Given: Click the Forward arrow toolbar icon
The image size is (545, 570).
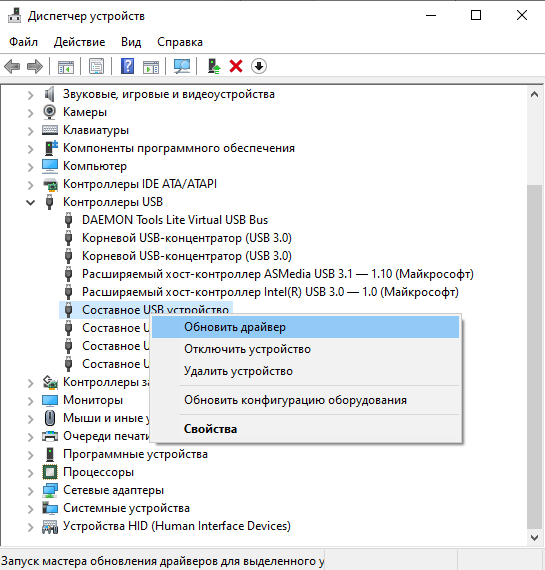Looking at the screenshot, I should coord(35,67).
